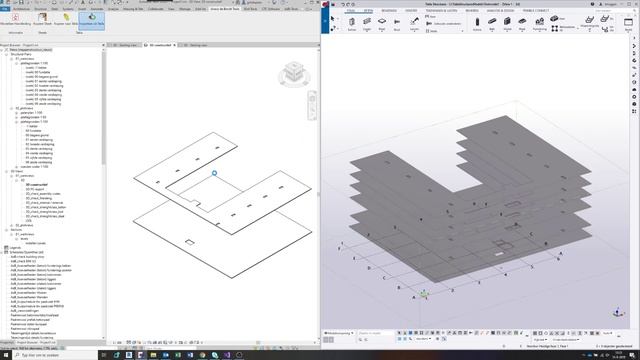The height and width of the screenshot is (360, 640).
Task: Collapse the 3D Views node in Project Browser
Action: (x=7, y=171)
